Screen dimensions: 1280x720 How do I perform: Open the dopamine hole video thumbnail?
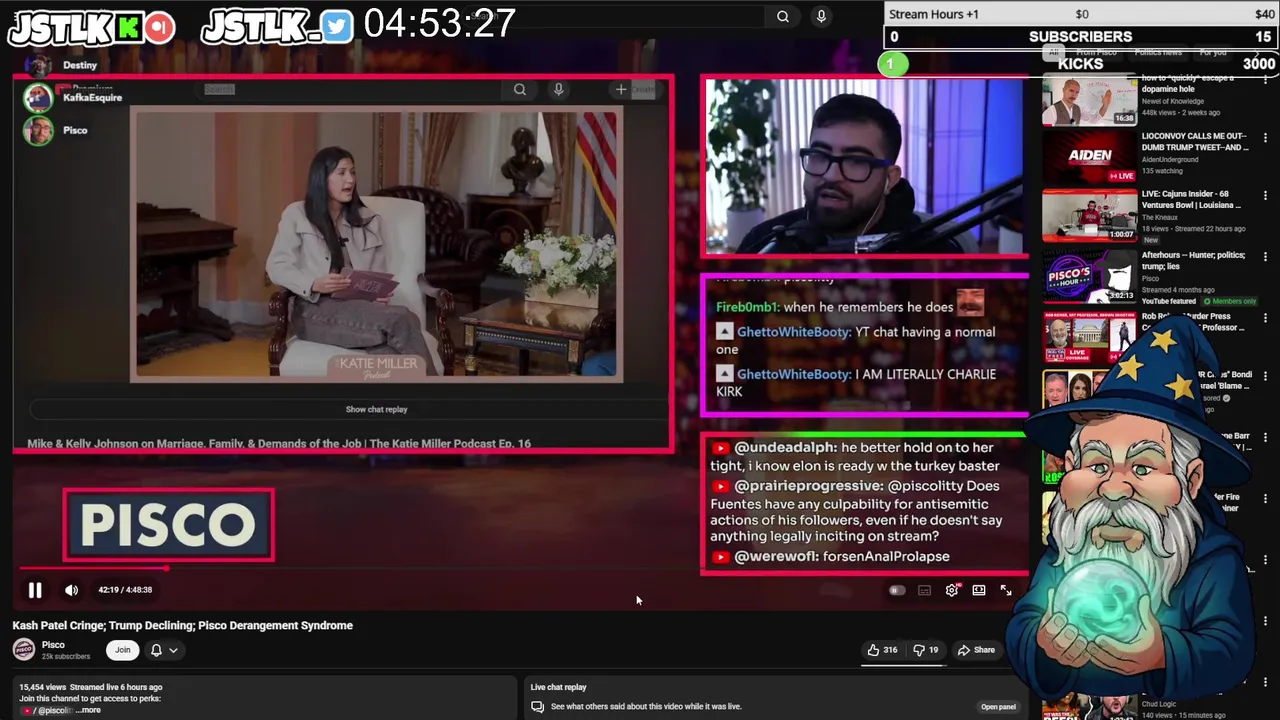tap(1089, 99)
